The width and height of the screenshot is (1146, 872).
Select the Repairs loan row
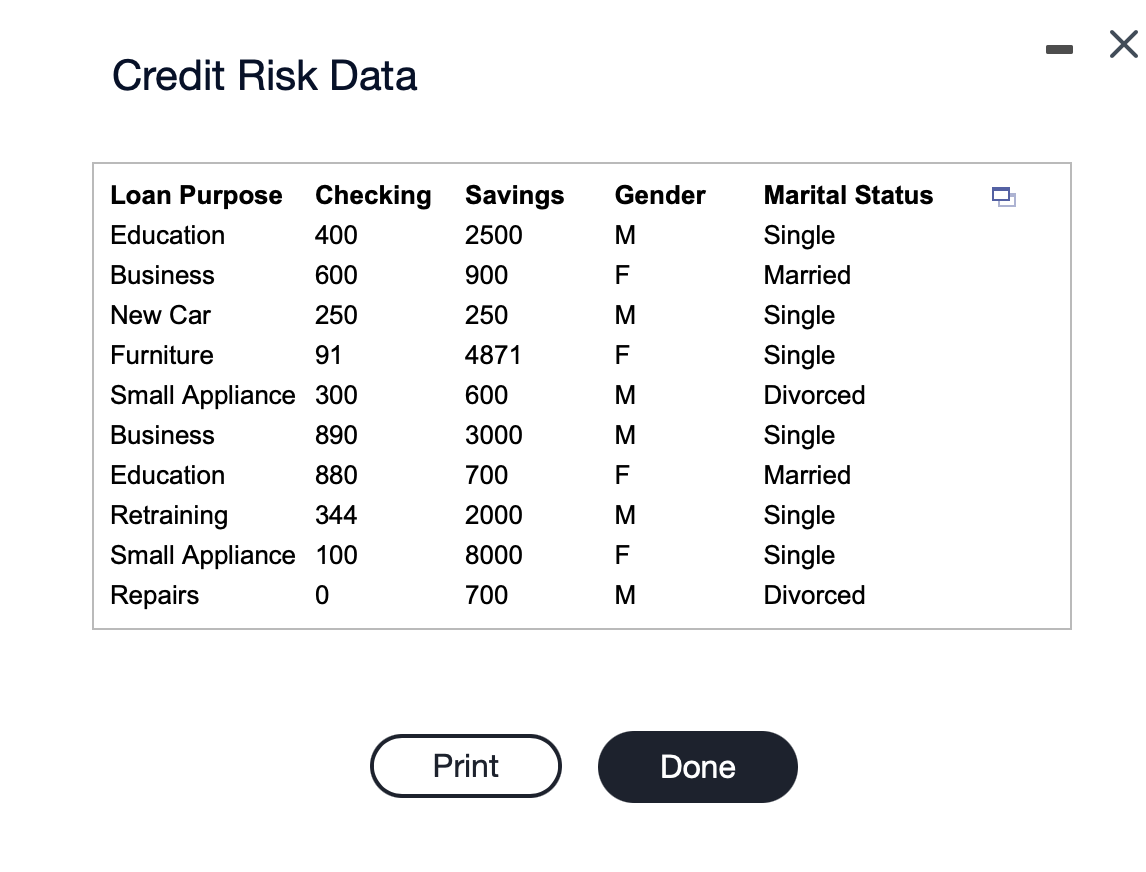click(x=154, y=595)
